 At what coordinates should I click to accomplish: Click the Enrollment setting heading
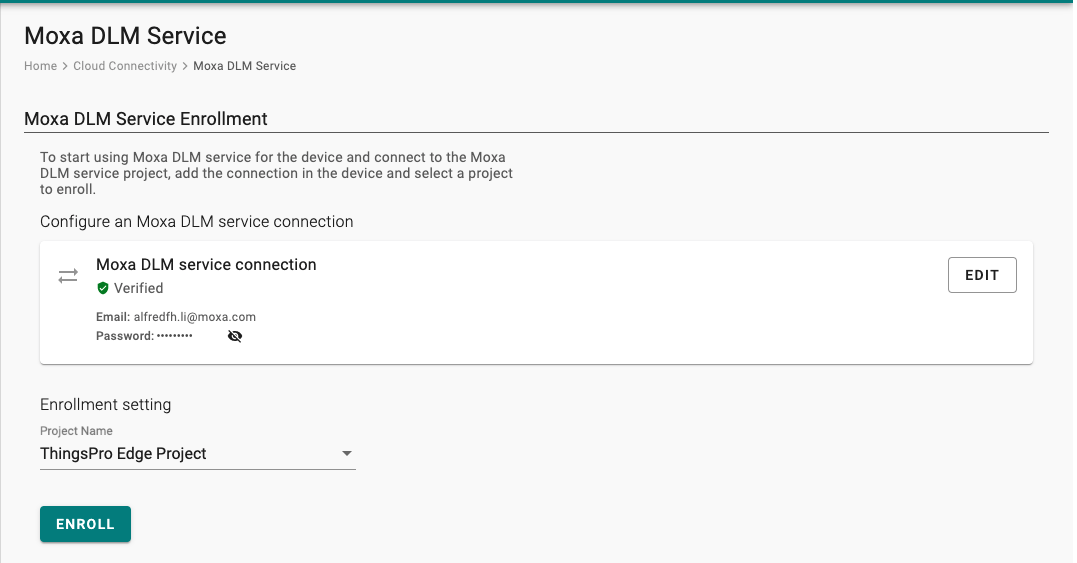(105, 404)
